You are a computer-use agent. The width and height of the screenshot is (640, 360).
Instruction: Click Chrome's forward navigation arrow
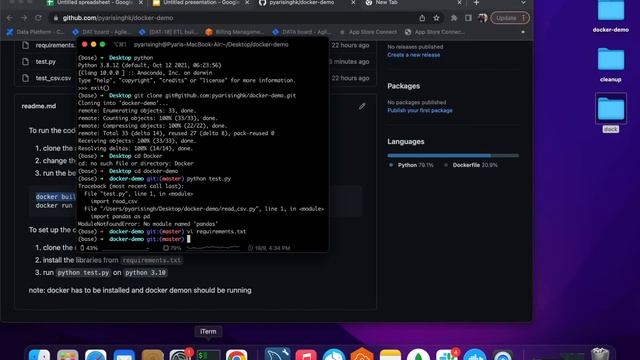24,18
